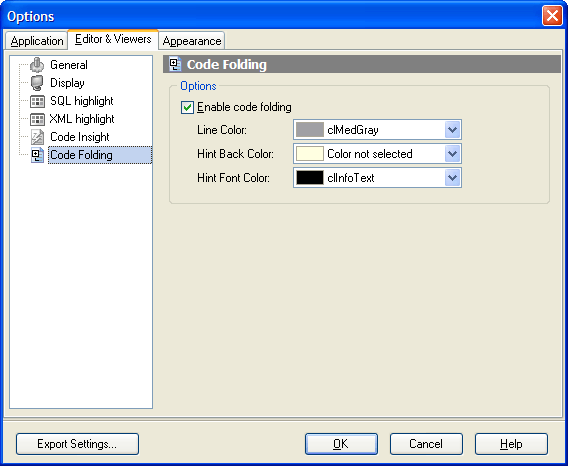Click the SQL highlight grid icon
Viewport: 568px width, 466px height.
(x=37, y=101)
